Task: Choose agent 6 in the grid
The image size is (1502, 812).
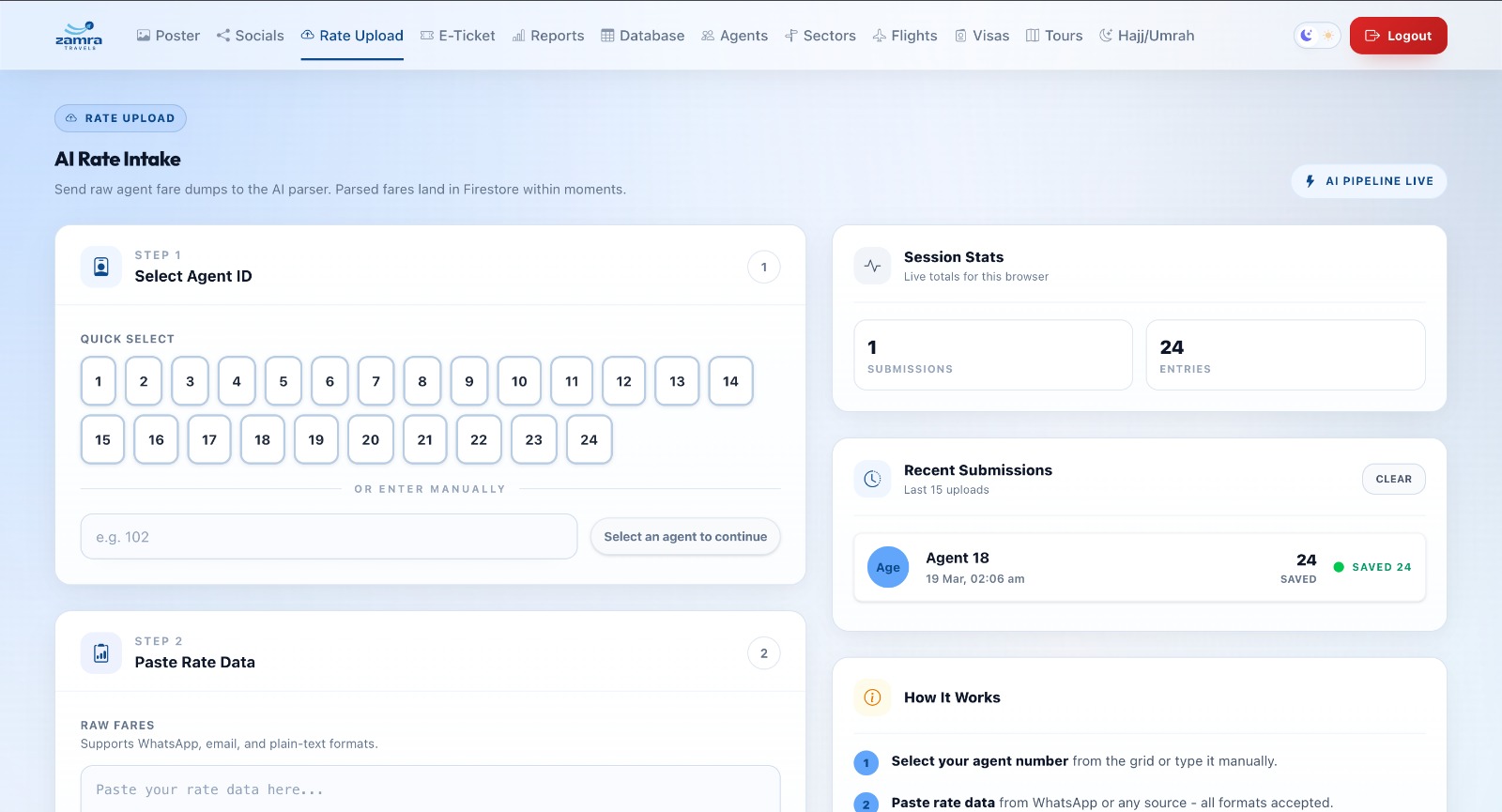Action: tap(330, 381)
